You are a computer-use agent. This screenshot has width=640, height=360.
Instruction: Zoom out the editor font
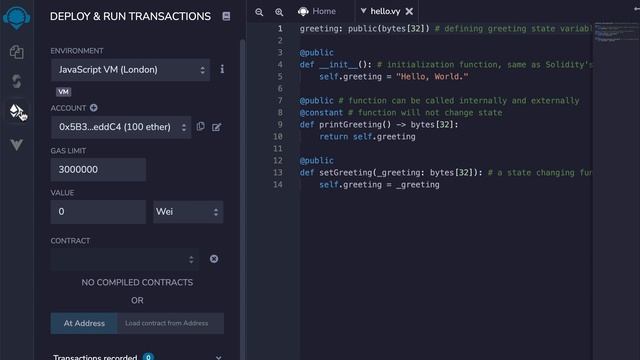[259, 12]
